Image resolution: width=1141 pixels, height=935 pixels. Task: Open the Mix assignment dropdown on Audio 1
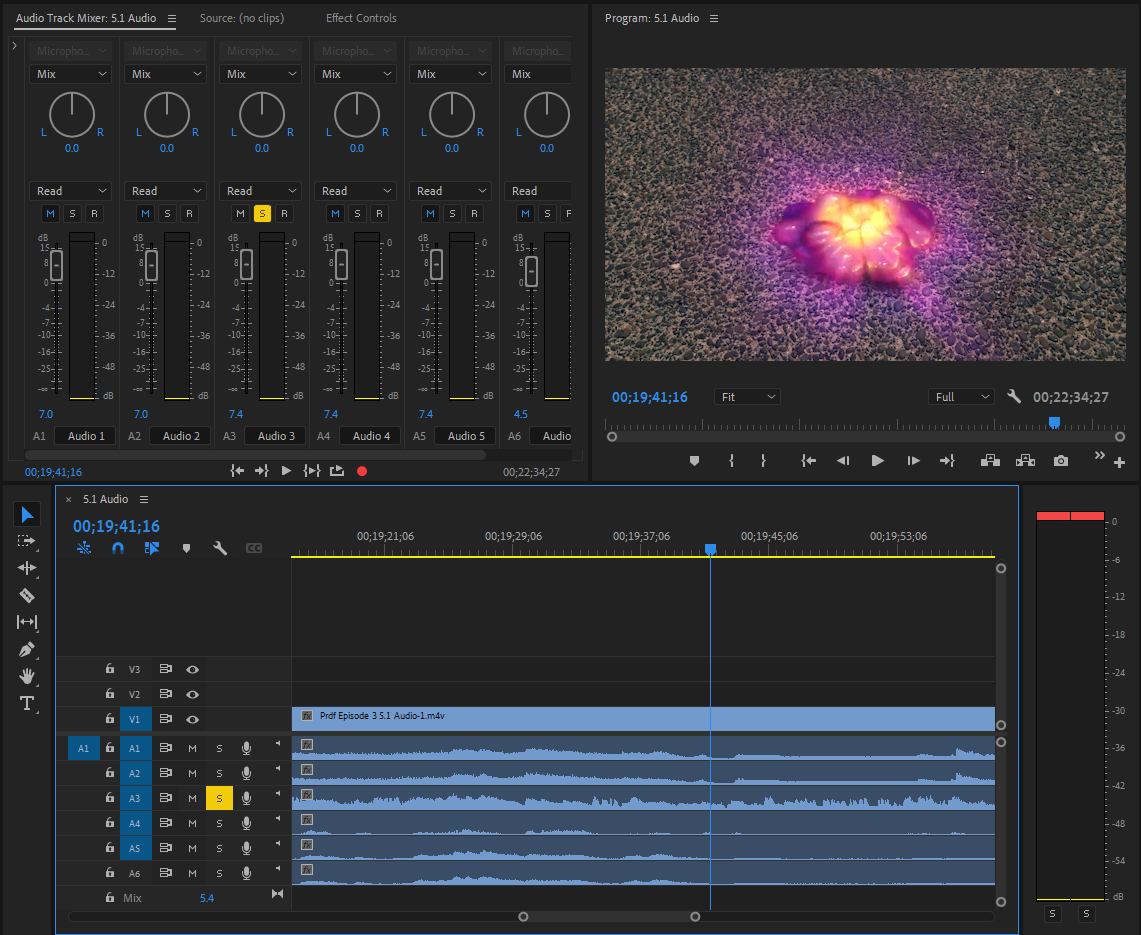click(x=70, y=74)
